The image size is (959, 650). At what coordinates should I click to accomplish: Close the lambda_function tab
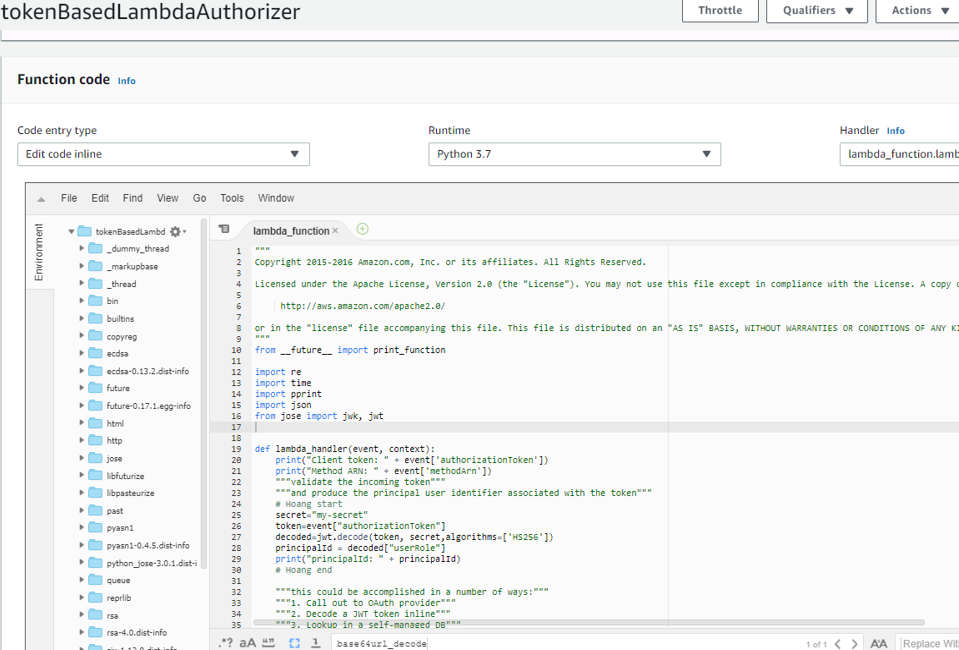(335, 231)
